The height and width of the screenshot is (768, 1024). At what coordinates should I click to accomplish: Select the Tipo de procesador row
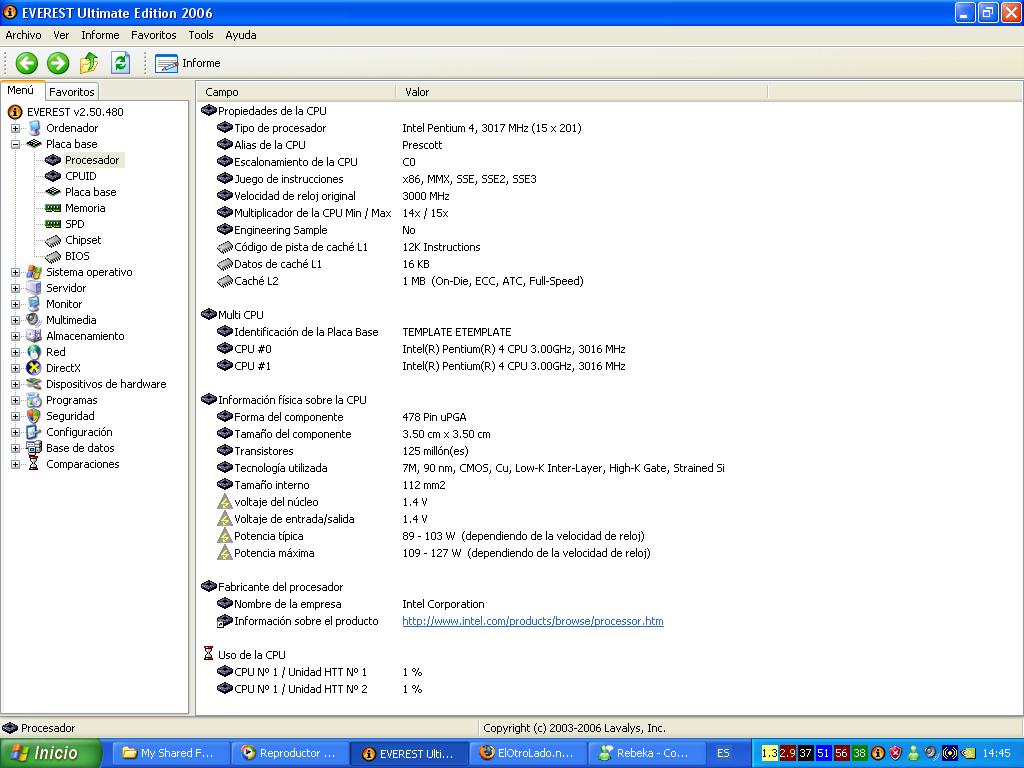point(399,128)
